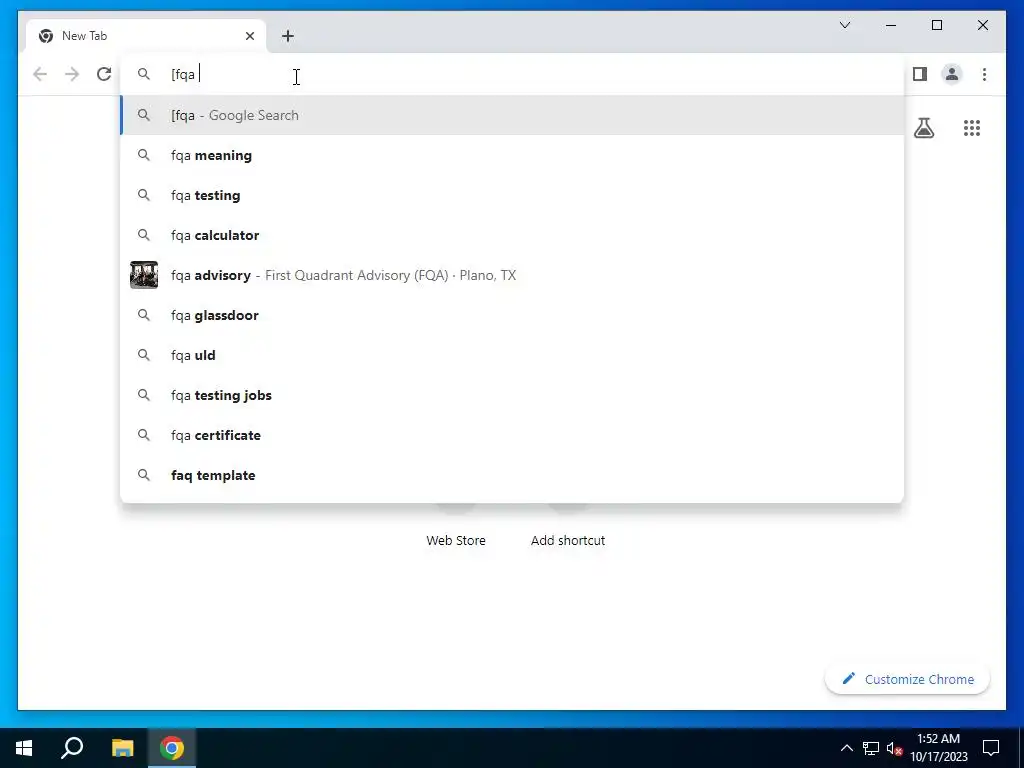Click the browser forward arrow
This screenshot has width=1024, height=768.
pyautogui.click(x=72, y=74)
